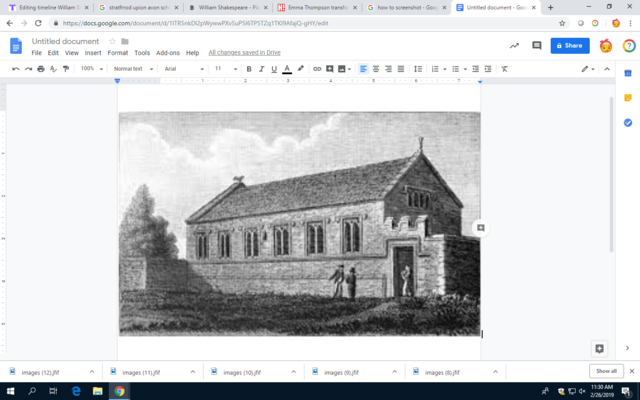Screen dimensions: 640x400
Task: Open the Edit menu
Action: tap(53, 53)
